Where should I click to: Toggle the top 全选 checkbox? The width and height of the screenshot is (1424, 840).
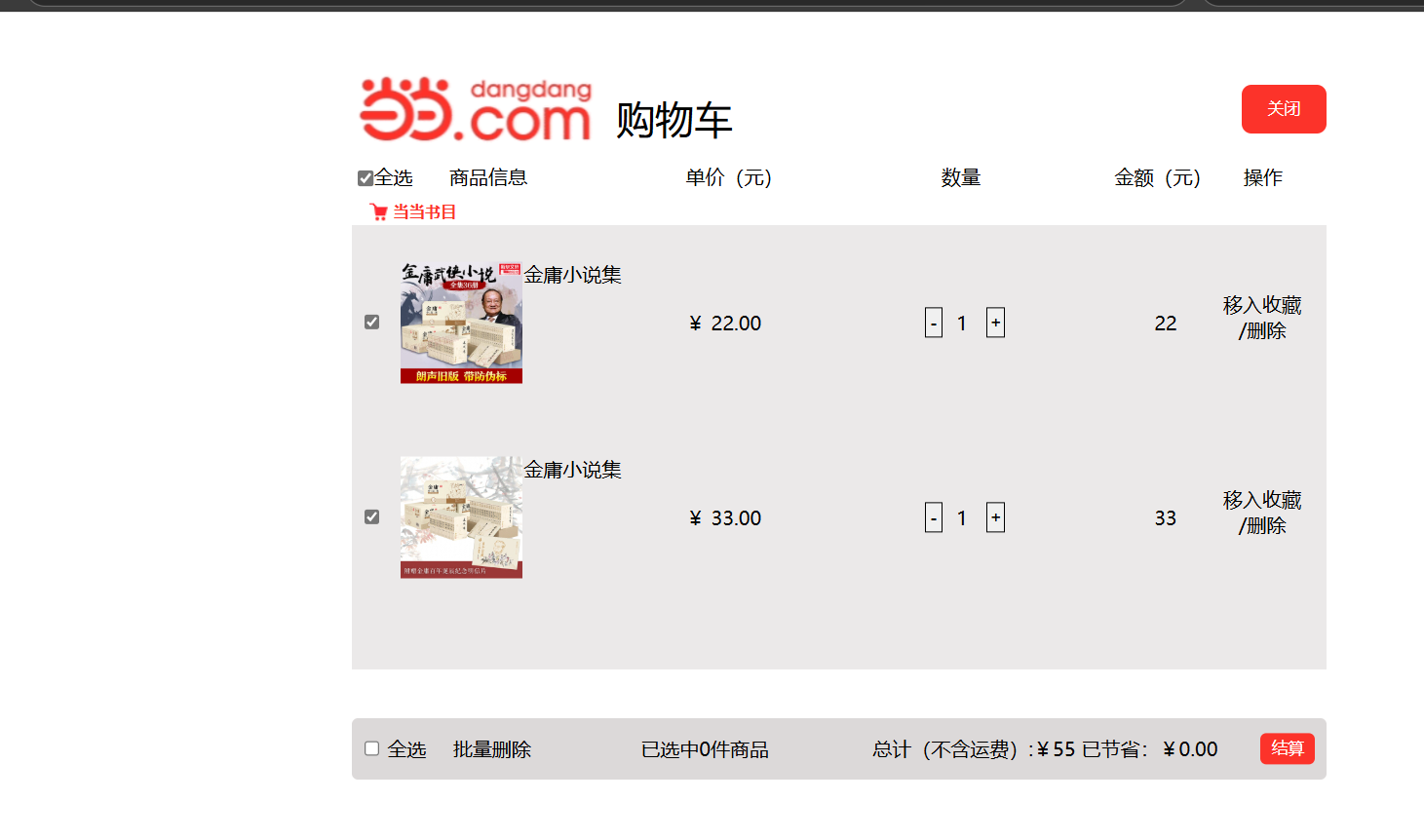point(366,178)
